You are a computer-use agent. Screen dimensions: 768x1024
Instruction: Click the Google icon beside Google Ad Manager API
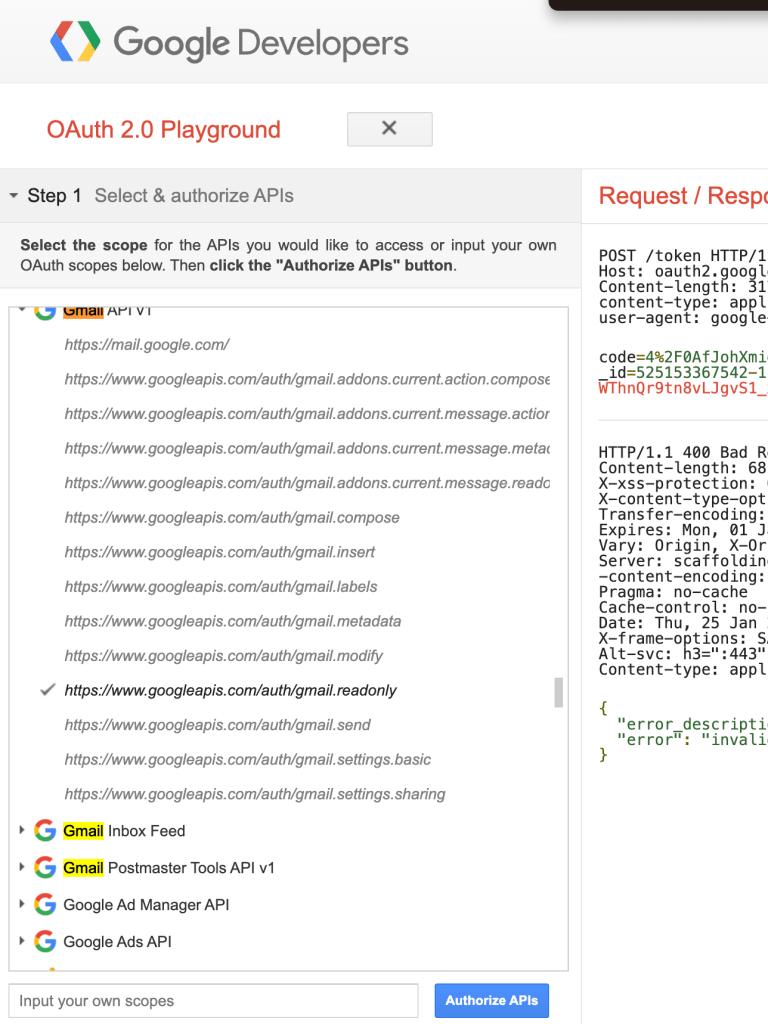click(x=44, y=904)
